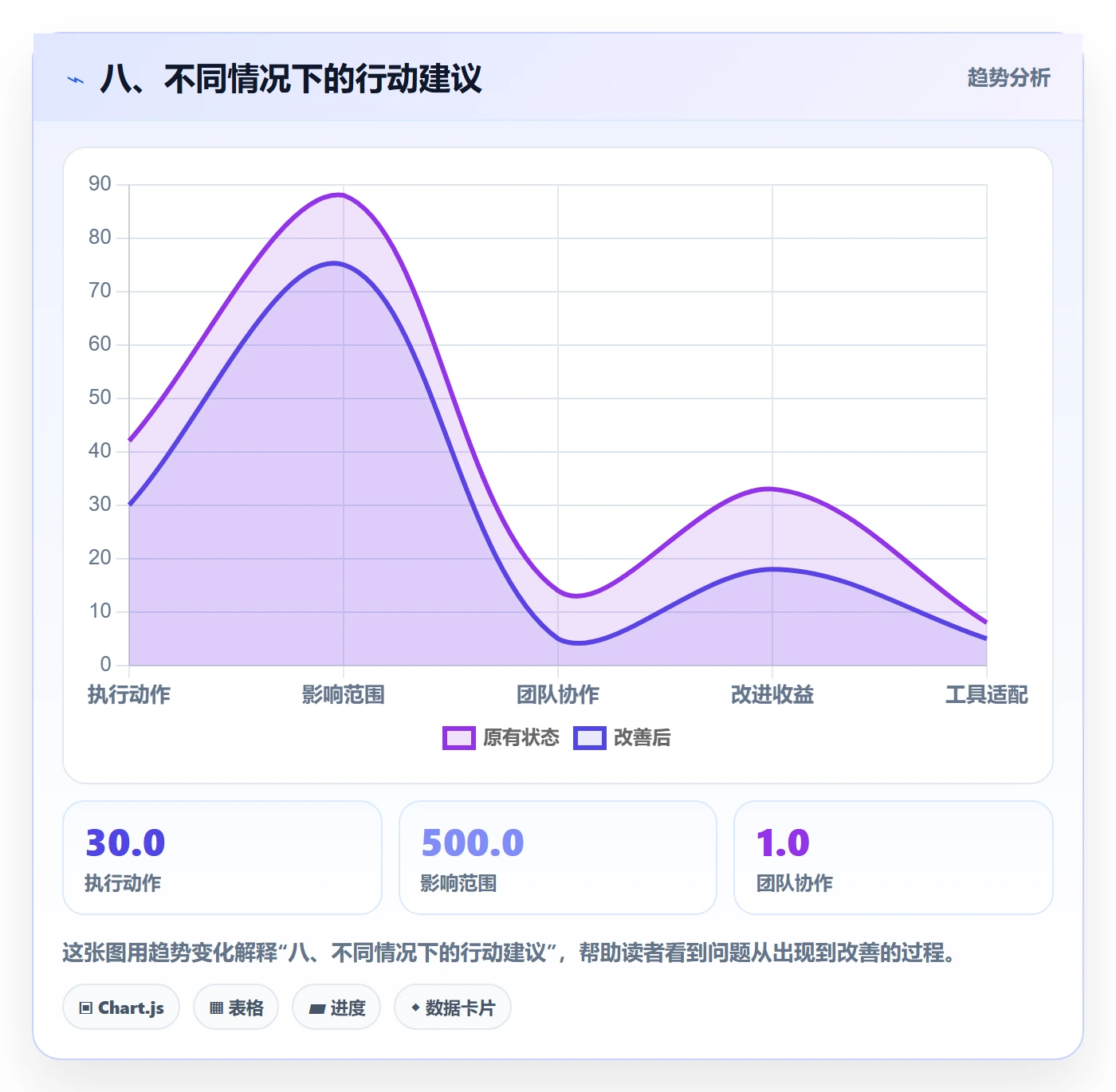Click the 20 y-axis tick label

point(100,558)
